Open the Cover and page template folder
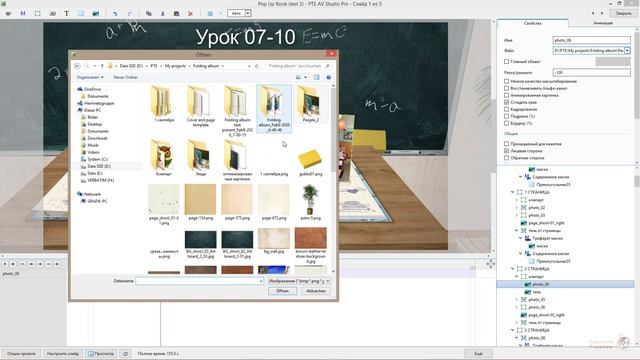Screen dimensions: 640x360 [x=200, y=106]
